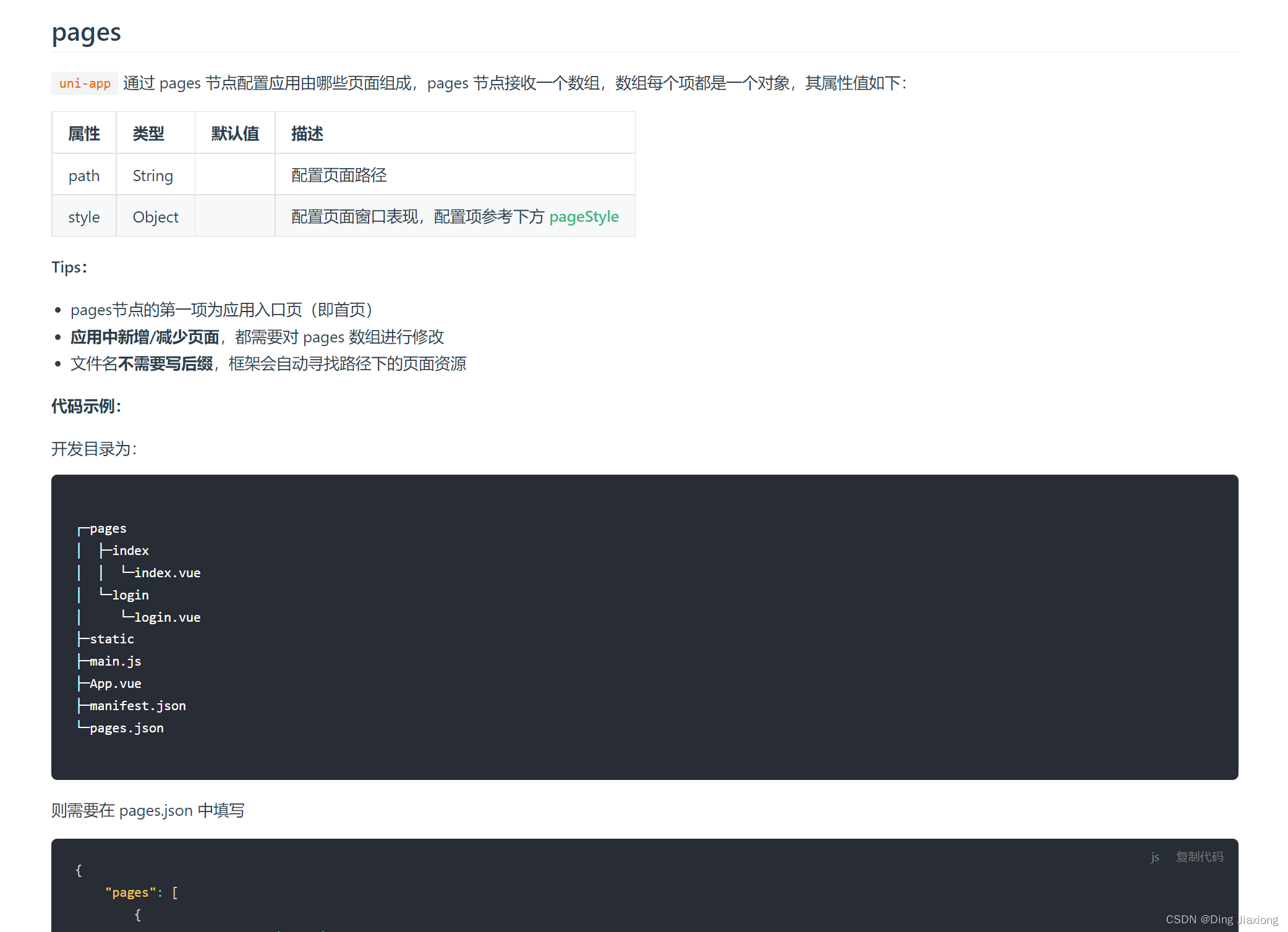Click the pages root folder in the tree
Viewport: 1288px width, 932px height.
coord(108,528)
